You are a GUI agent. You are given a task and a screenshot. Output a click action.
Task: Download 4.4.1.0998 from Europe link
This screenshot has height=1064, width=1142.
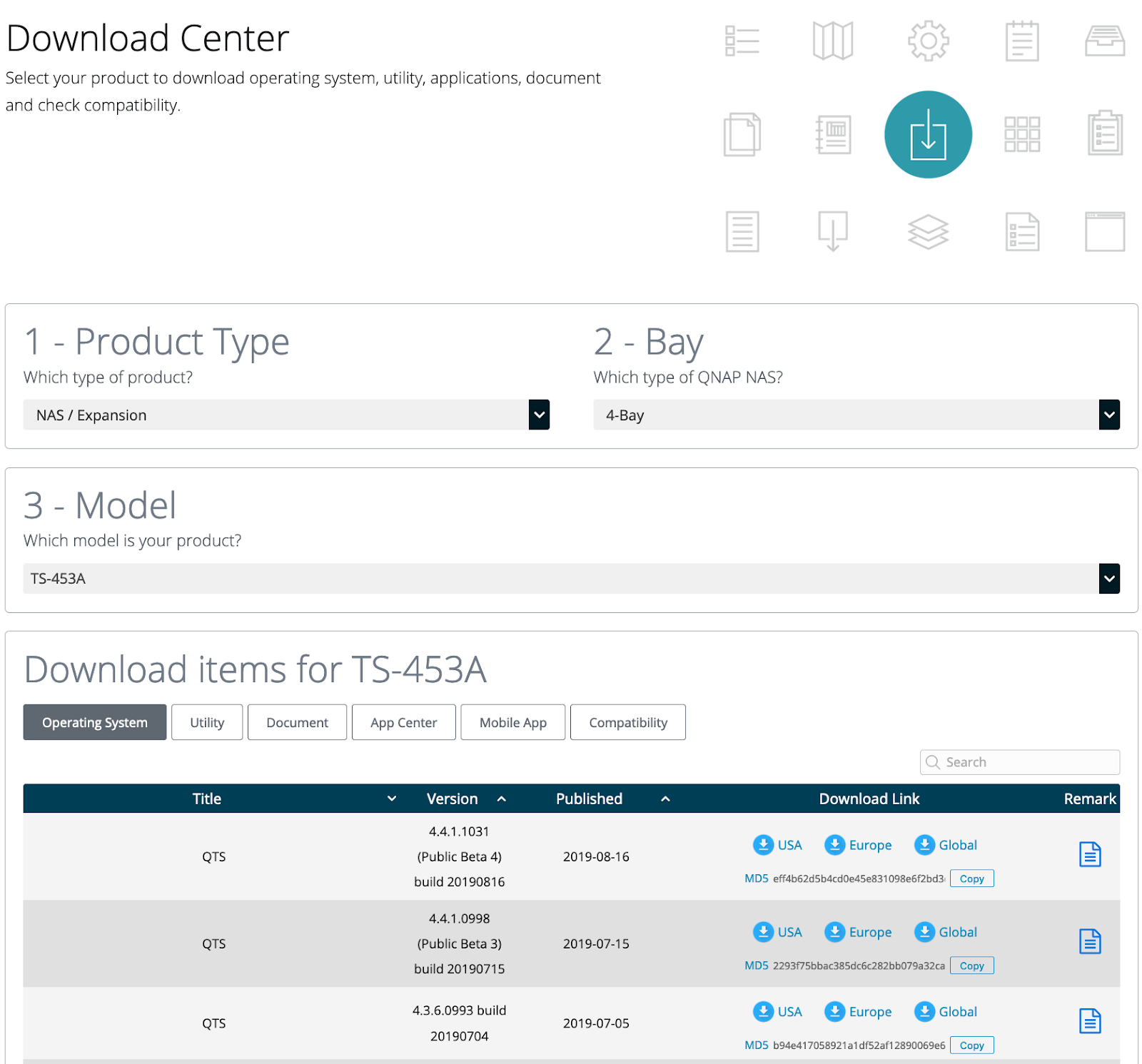[858, 932]
